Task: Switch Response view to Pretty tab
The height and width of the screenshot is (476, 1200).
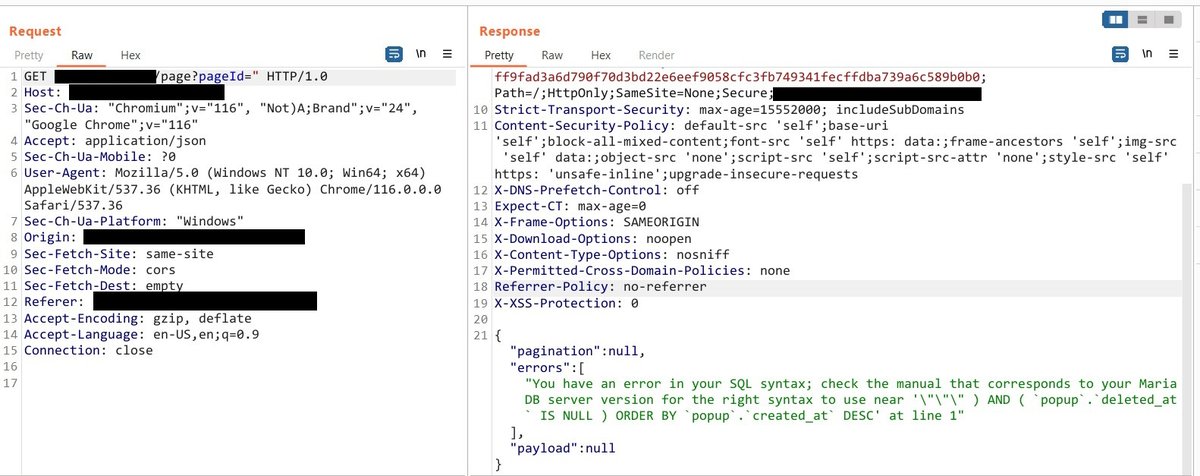Action: pyautogui.click(x=499, y=55)
